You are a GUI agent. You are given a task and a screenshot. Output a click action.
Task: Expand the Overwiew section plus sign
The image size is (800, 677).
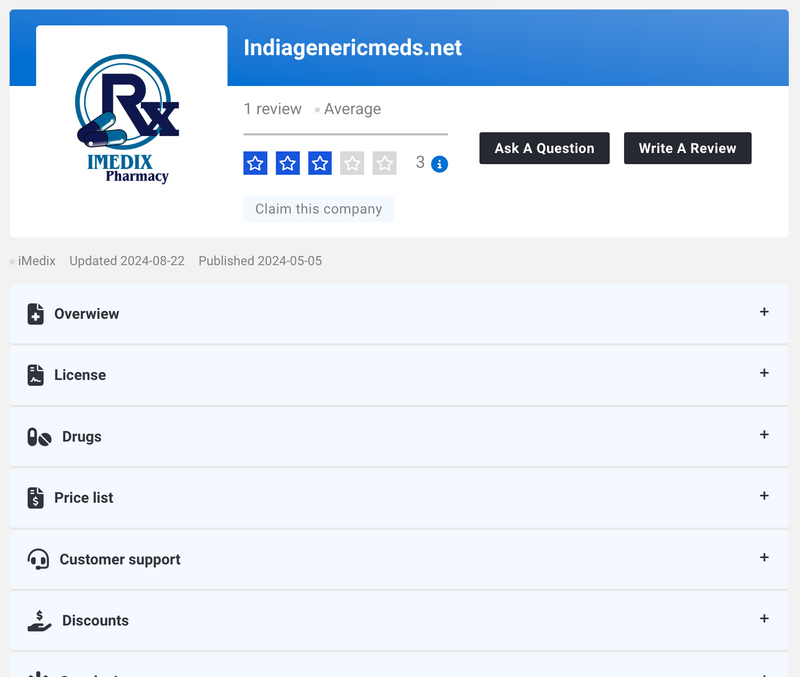tap(764, 312)
